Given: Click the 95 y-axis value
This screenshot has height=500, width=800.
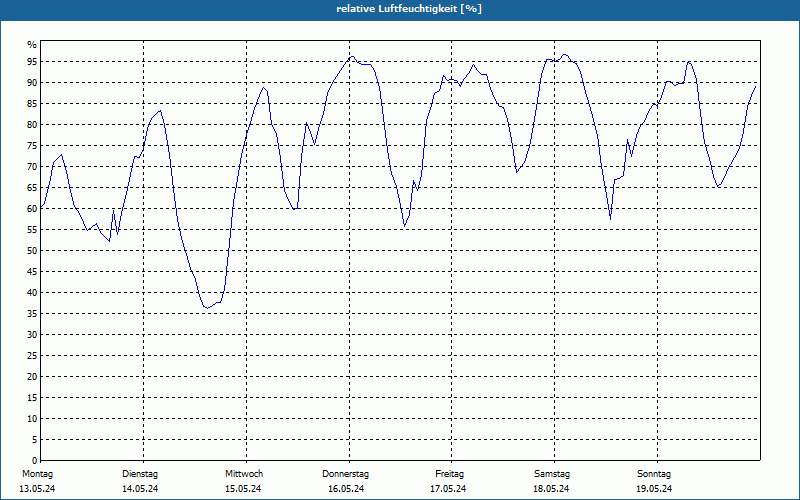Looking at the screenshot, I should [x=32, y=62].
